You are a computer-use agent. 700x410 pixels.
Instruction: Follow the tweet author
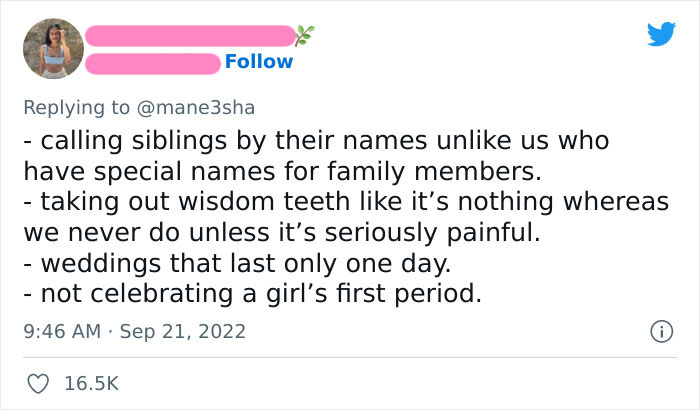[259, 62]
